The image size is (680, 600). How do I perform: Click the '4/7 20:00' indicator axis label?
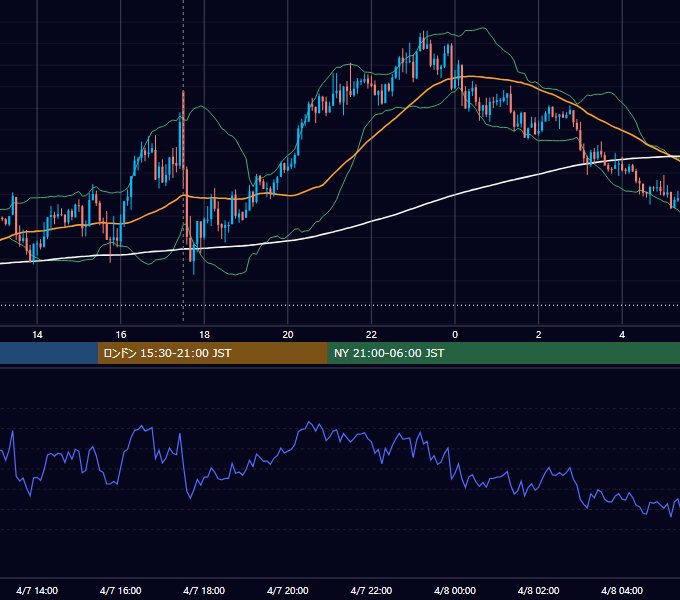[x=288, y=590]
